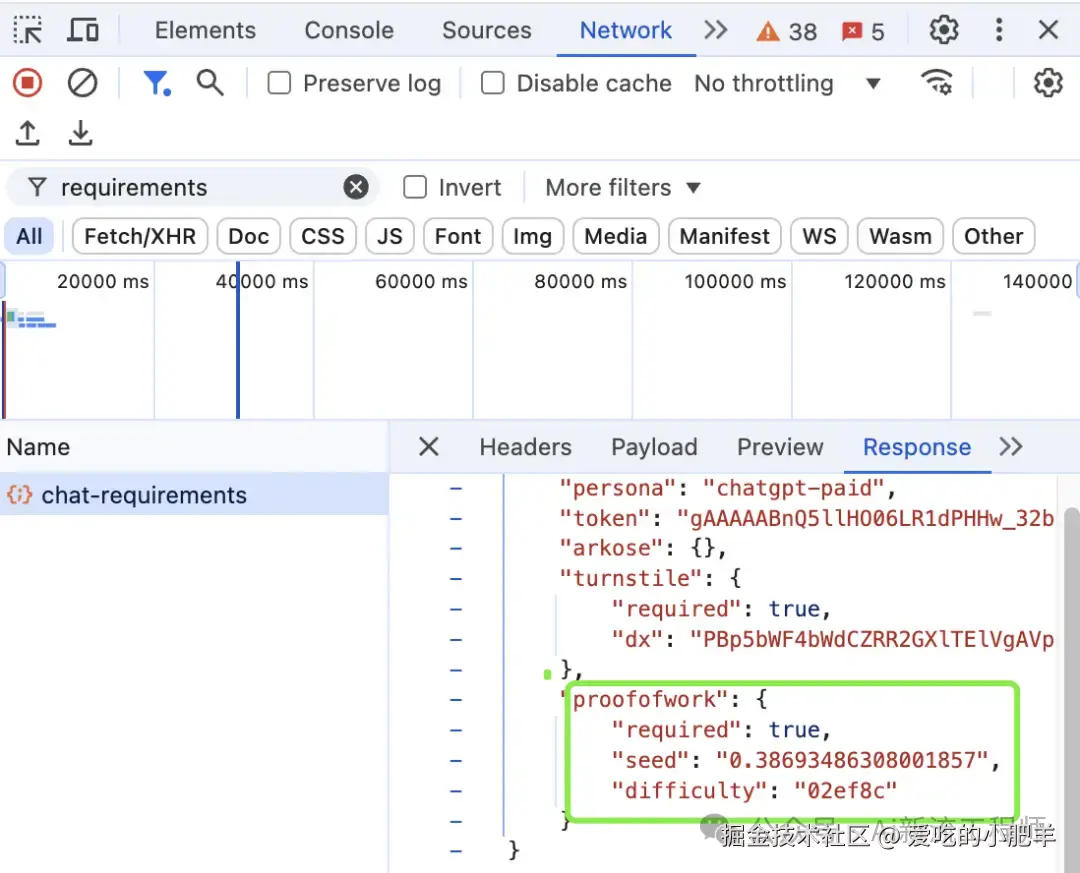Toggle the network filter funnel icon
Image resolution: width=1080 pixels, height=873 pixels.
(x=156, y=83)
